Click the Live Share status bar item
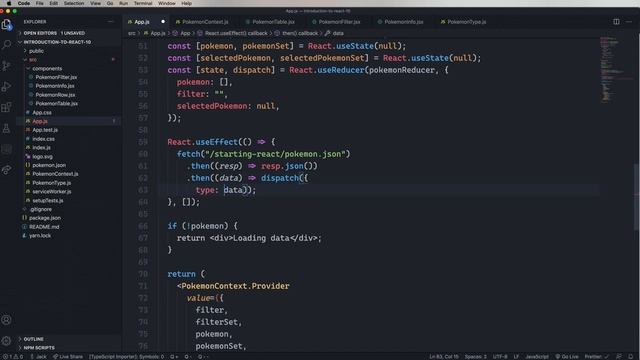 pyautogui.click(x=68, y=357)
